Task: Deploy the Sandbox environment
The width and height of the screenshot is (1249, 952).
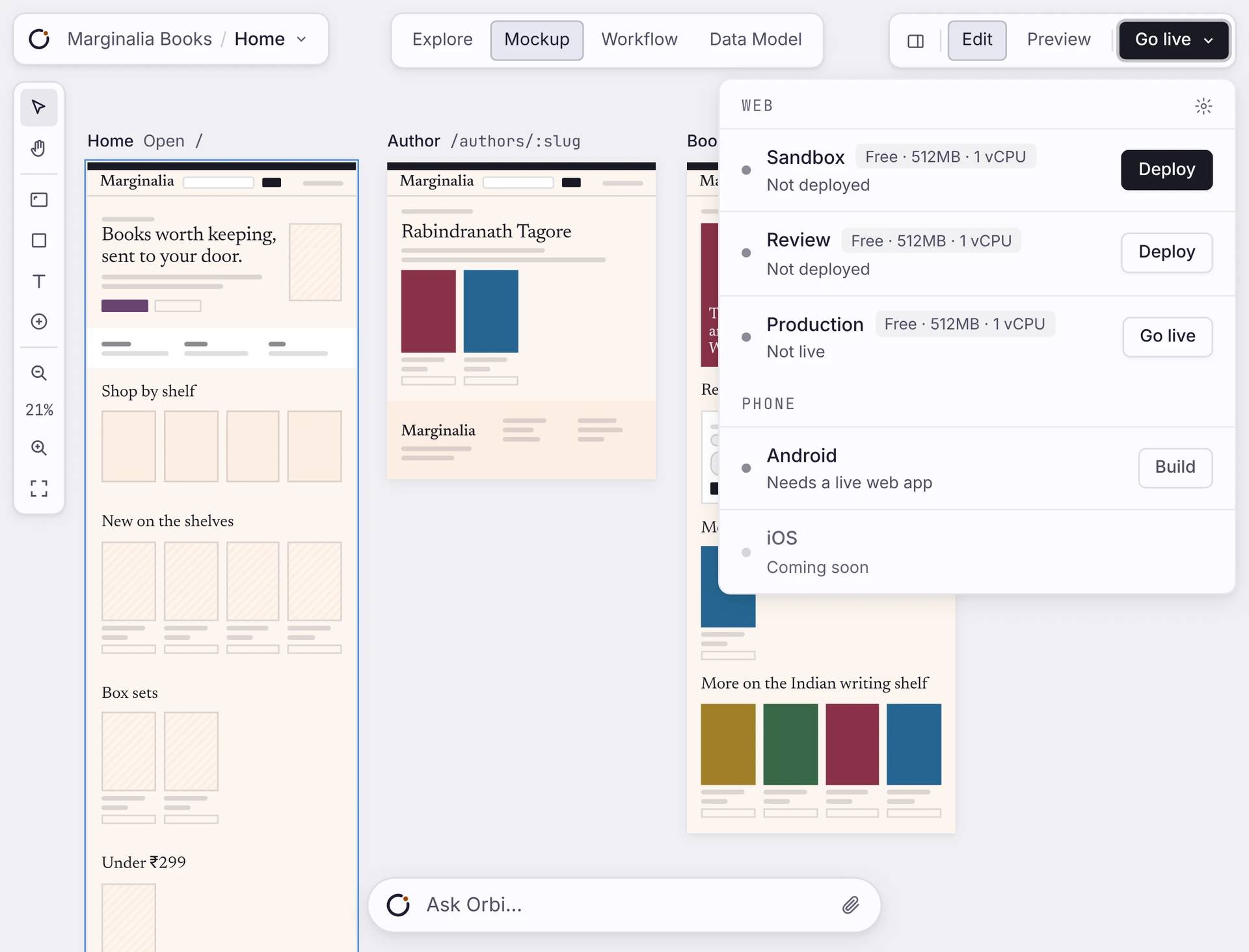Action: [x=1166, y=170]
